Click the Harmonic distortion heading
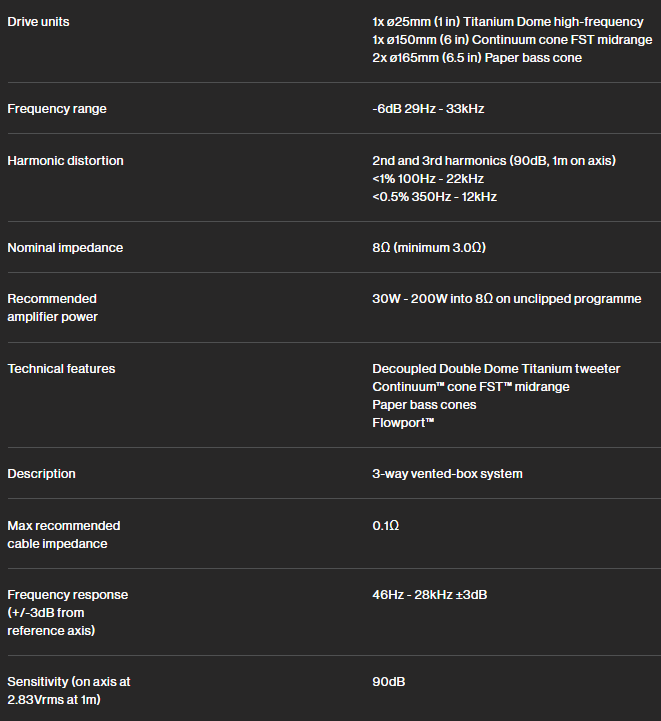Screen dimensions: 661x721 pyautogui.click(x=65, y=160)
